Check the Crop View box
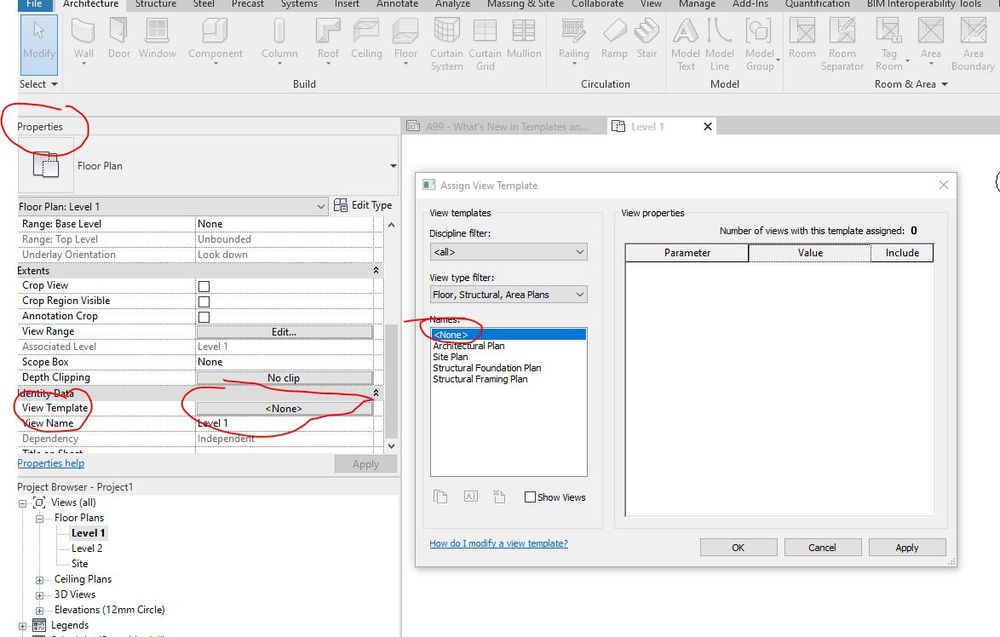Viewport: 1000px width, 637px height. (x=202, y=285)
